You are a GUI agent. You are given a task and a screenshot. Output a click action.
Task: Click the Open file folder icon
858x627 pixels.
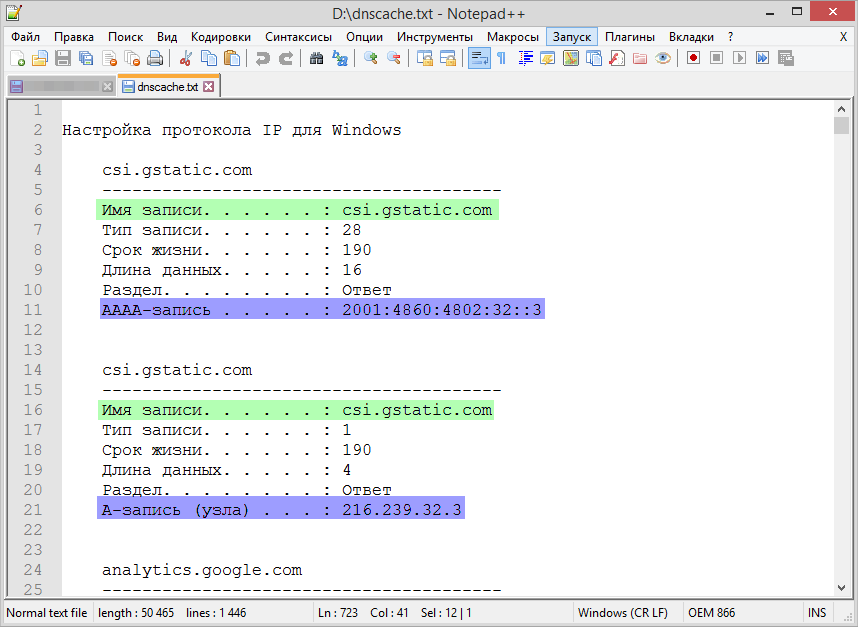tap(40, 58)
